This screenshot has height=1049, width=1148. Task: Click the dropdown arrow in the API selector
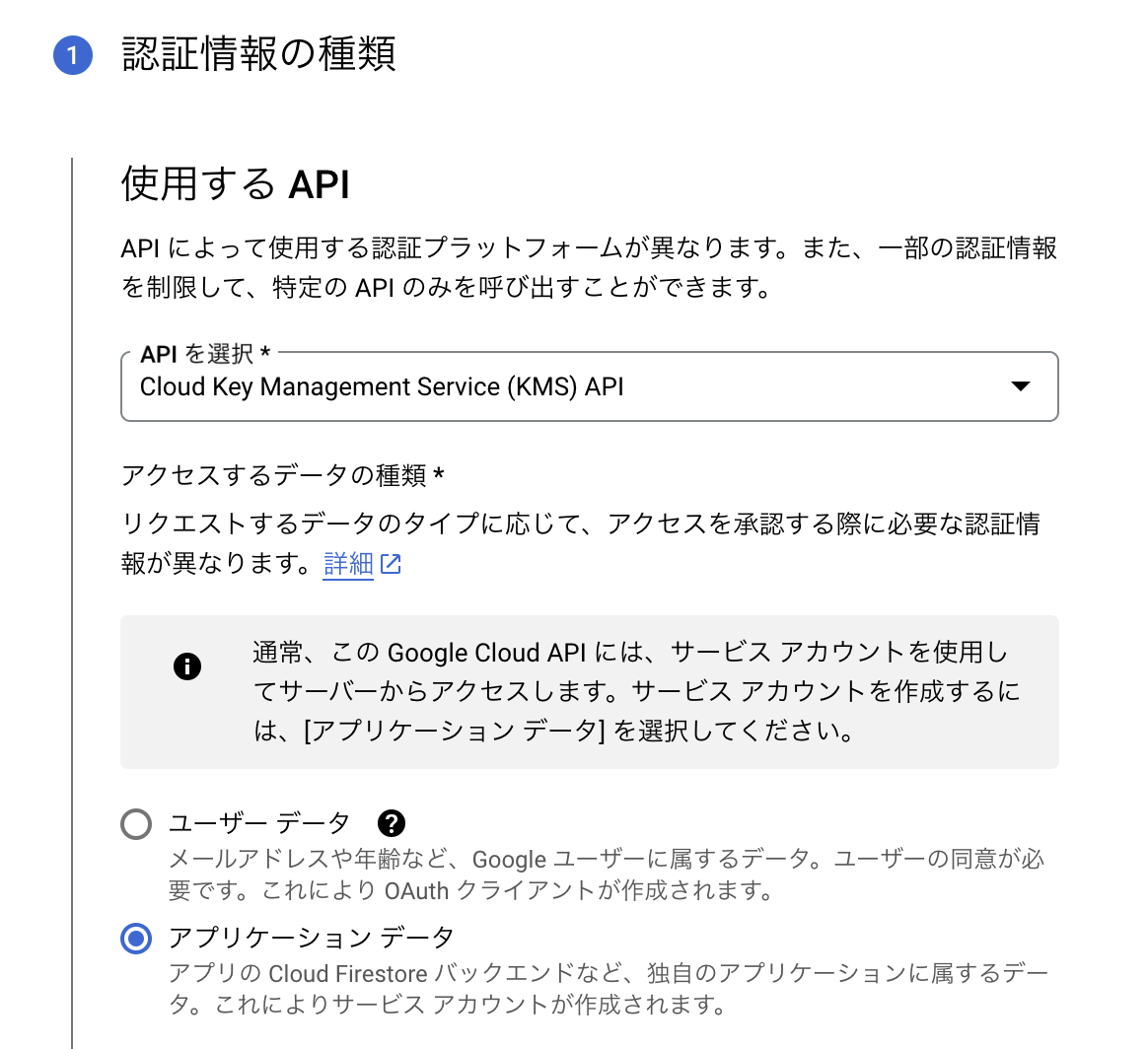(1023, 386)
